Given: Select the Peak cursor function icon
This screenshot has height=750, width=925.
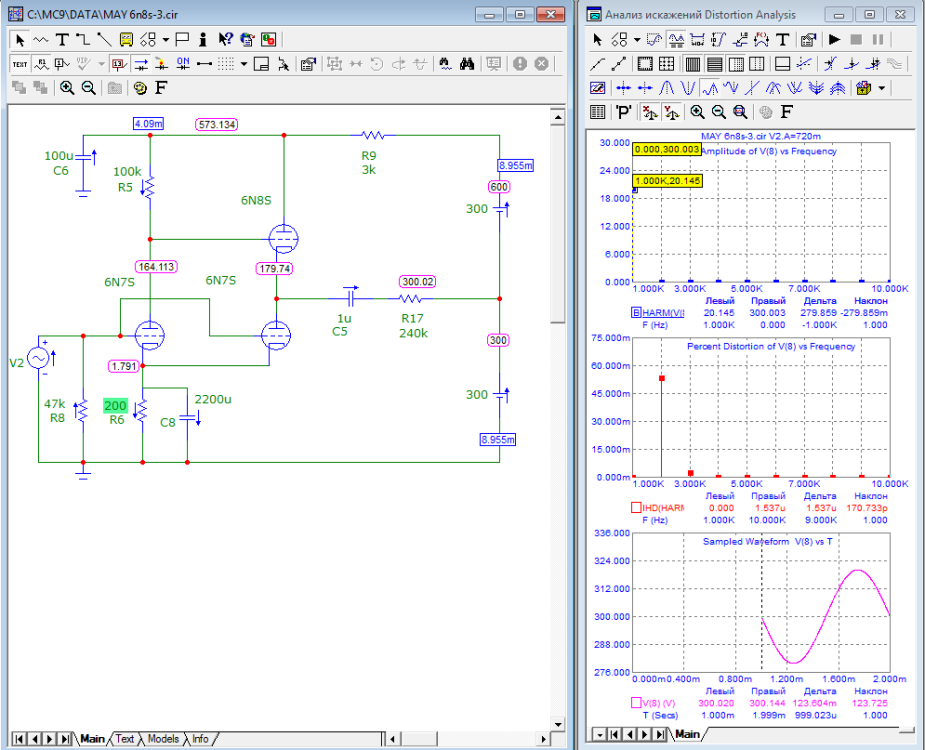Looking at the screenshot, I should [x=667, y=88].
